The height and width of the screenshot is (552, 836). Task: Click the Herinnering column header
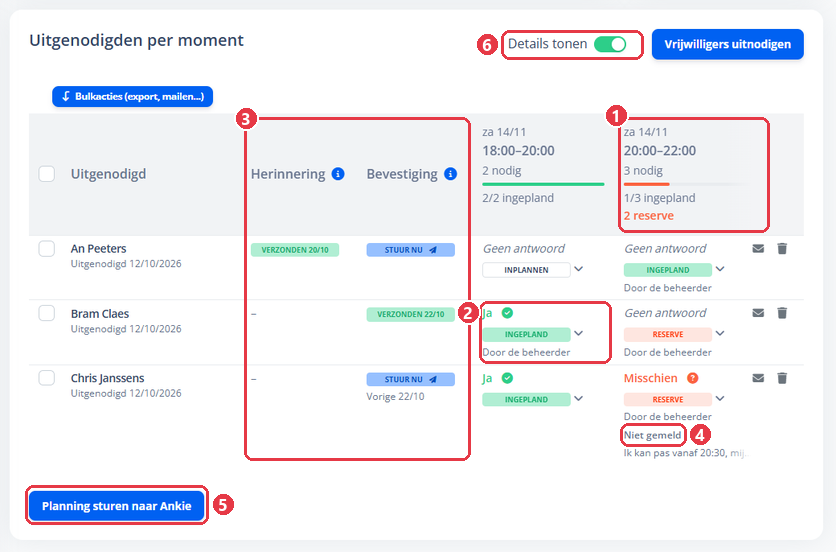tap(288, 174)
